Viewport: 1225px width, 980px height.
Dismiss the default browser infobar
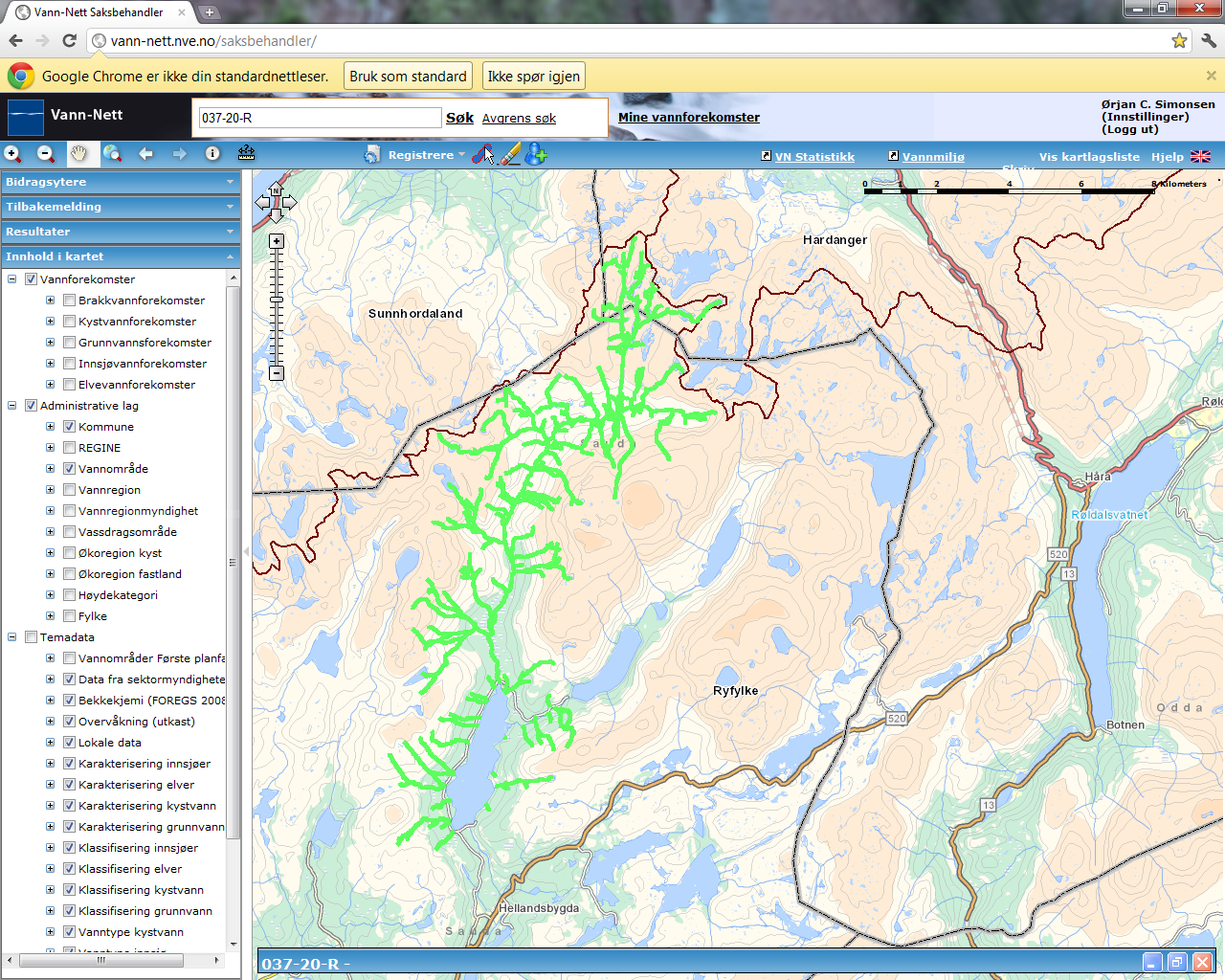click(x=1211, y=76)
